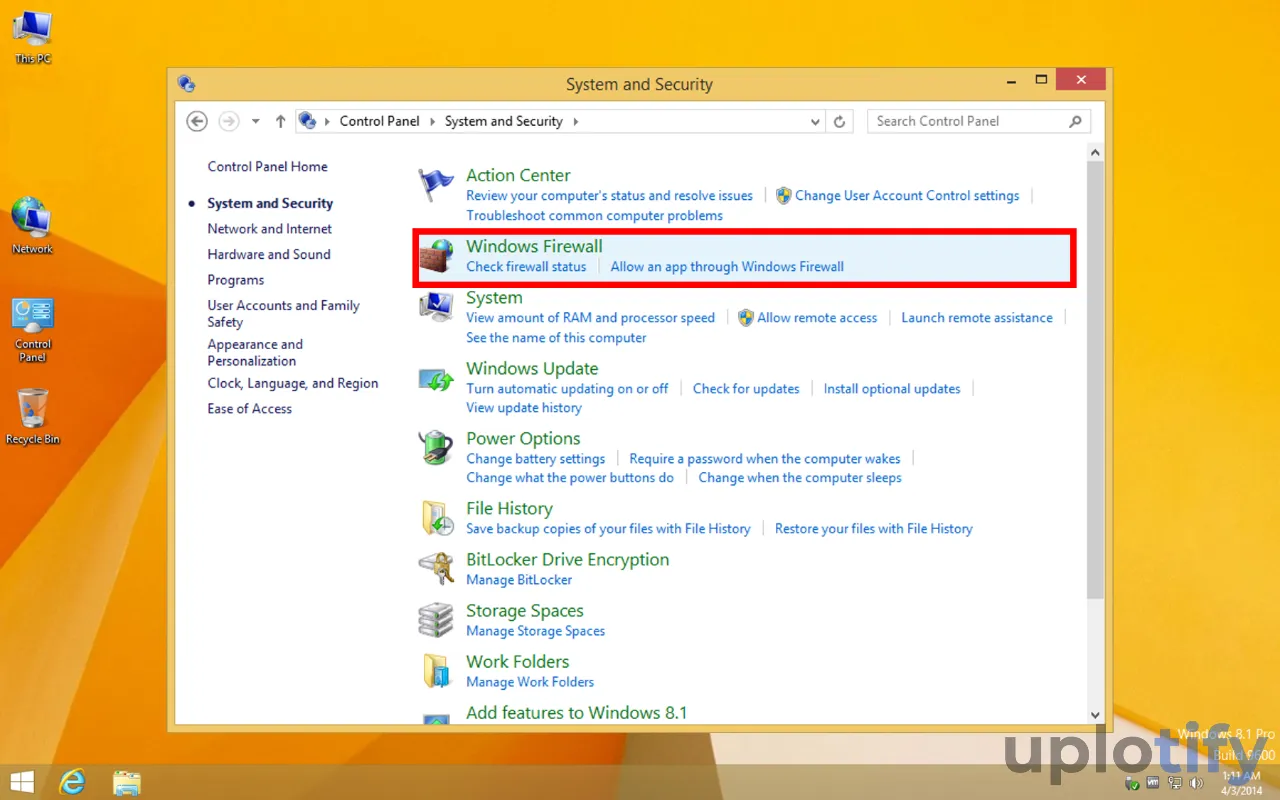1280x800 pixels.
Task: Open Clock, Language, and Region
Action: [x=293, y=384]
